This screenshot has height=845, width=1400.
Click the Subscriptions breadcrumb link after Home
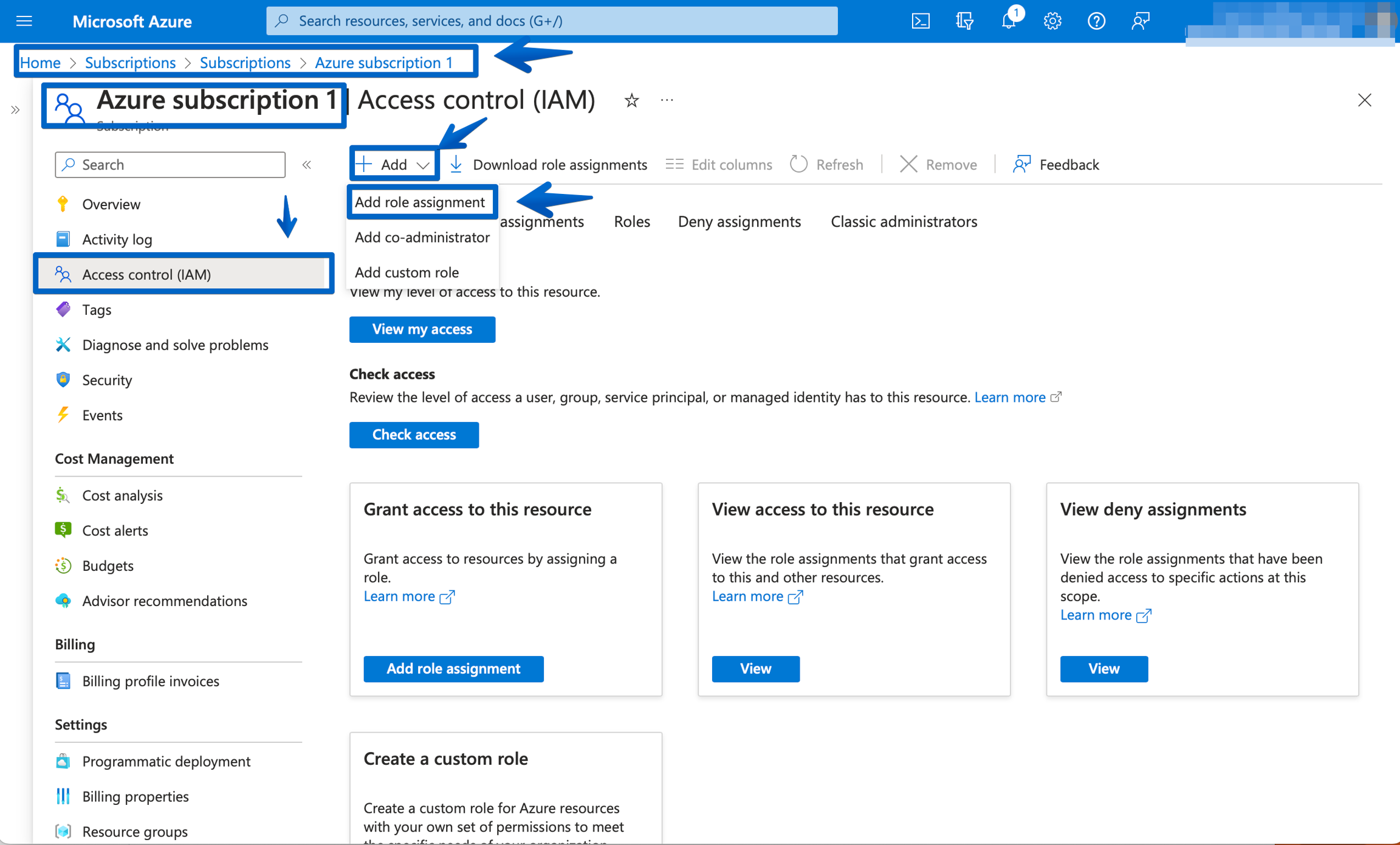130,63
